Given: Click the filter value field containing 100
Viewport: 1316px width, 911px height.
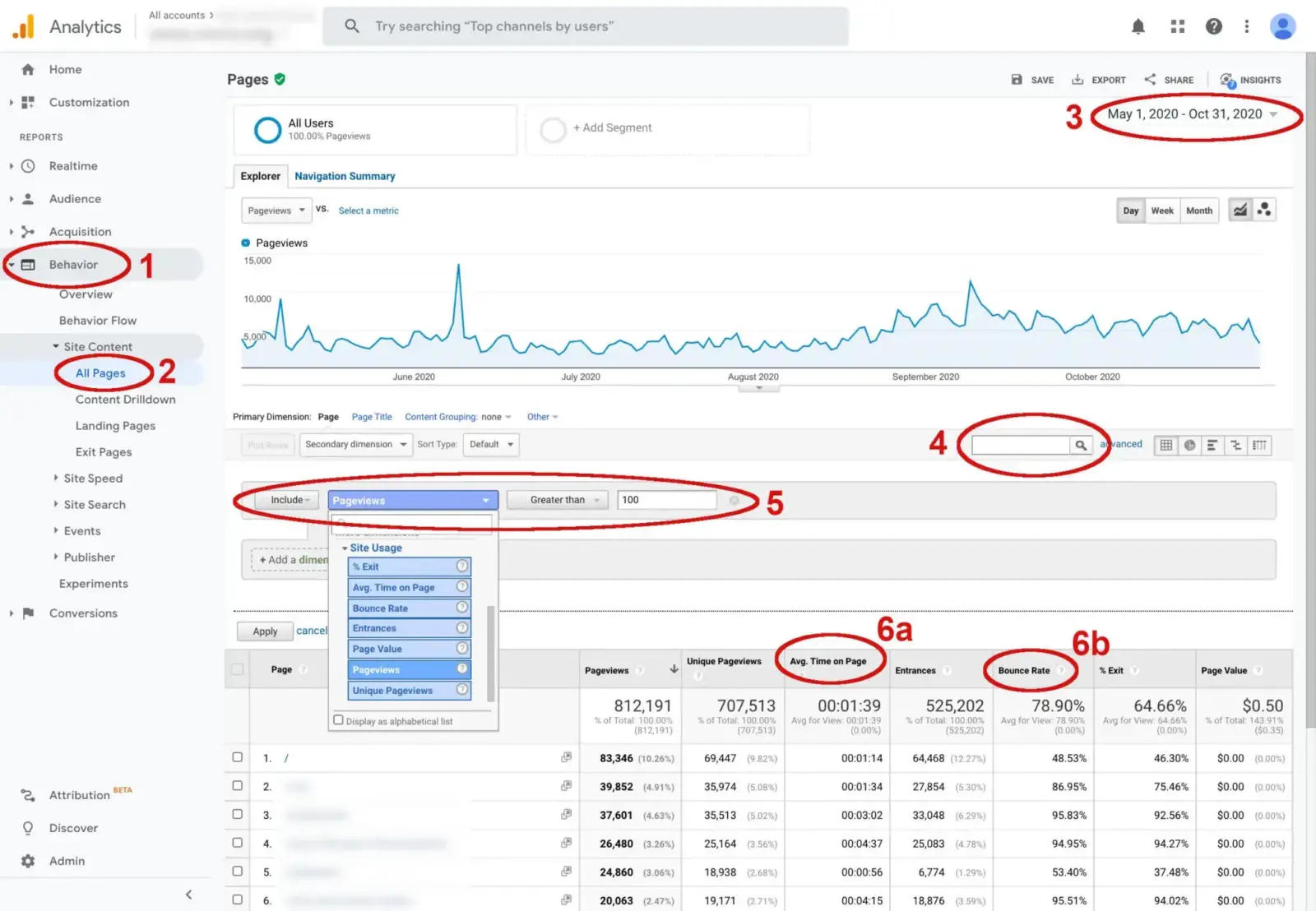Looking at the screenshot, I should pyautogui.click(x=666, y=500).
